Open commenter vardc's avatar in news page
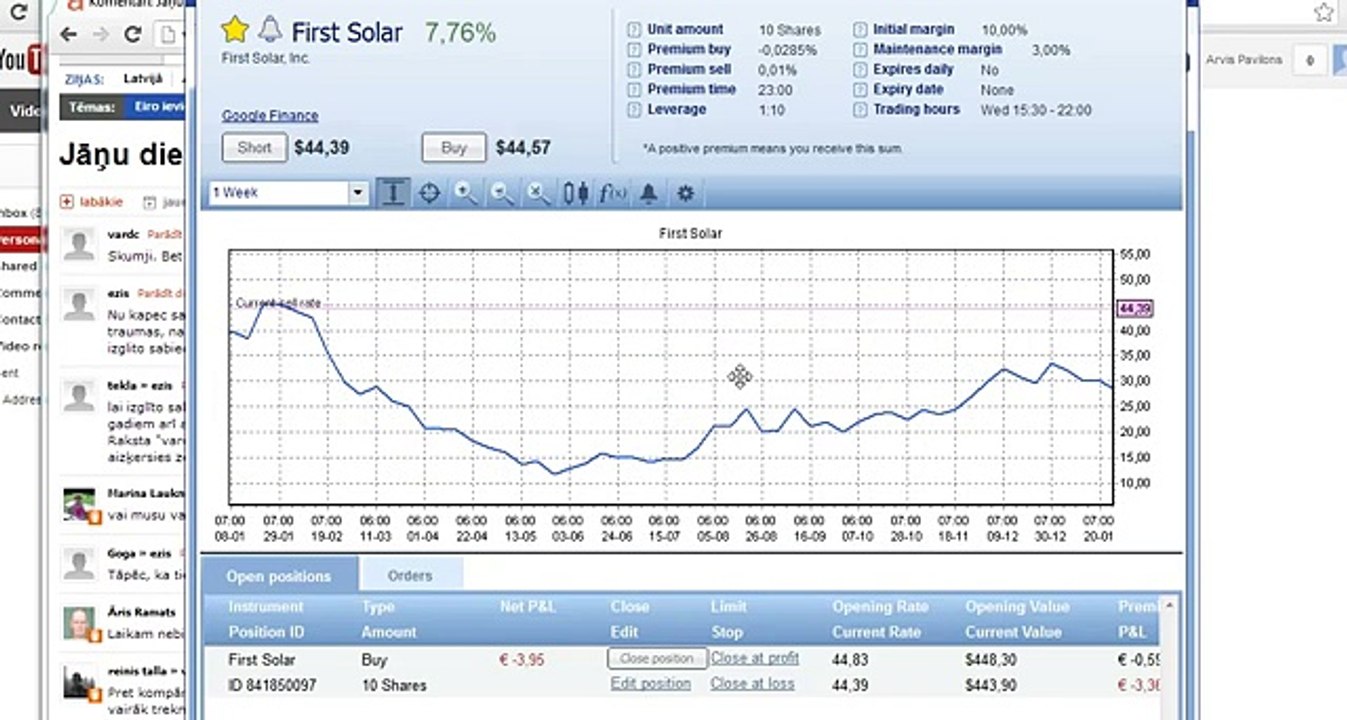1347x720 pixels. [79, 244]
